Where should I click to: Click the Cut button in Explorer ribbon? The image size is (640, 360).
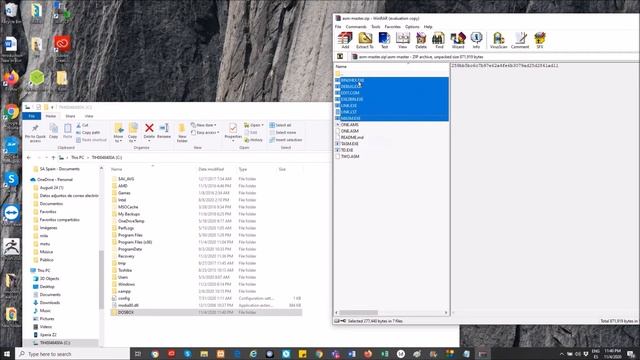pyautogui.click(x=82, y=125)
